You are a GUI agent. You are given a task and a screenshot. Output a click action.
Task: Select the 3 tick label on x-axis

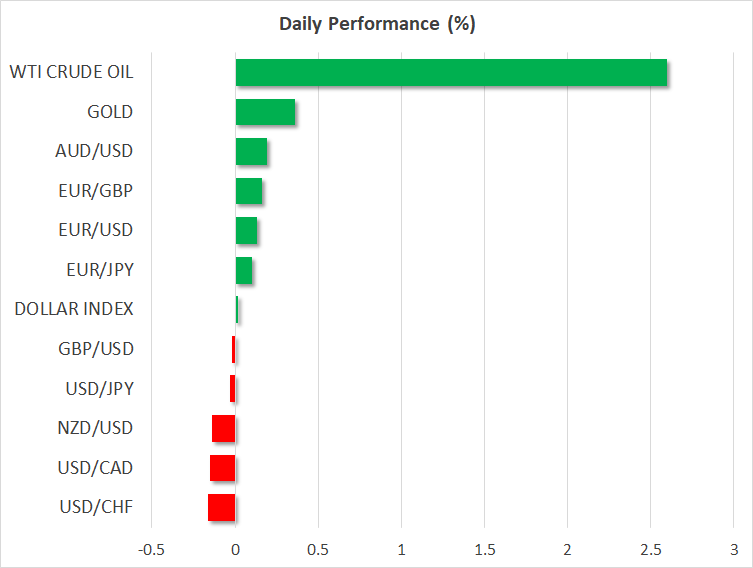coord(734,550)
